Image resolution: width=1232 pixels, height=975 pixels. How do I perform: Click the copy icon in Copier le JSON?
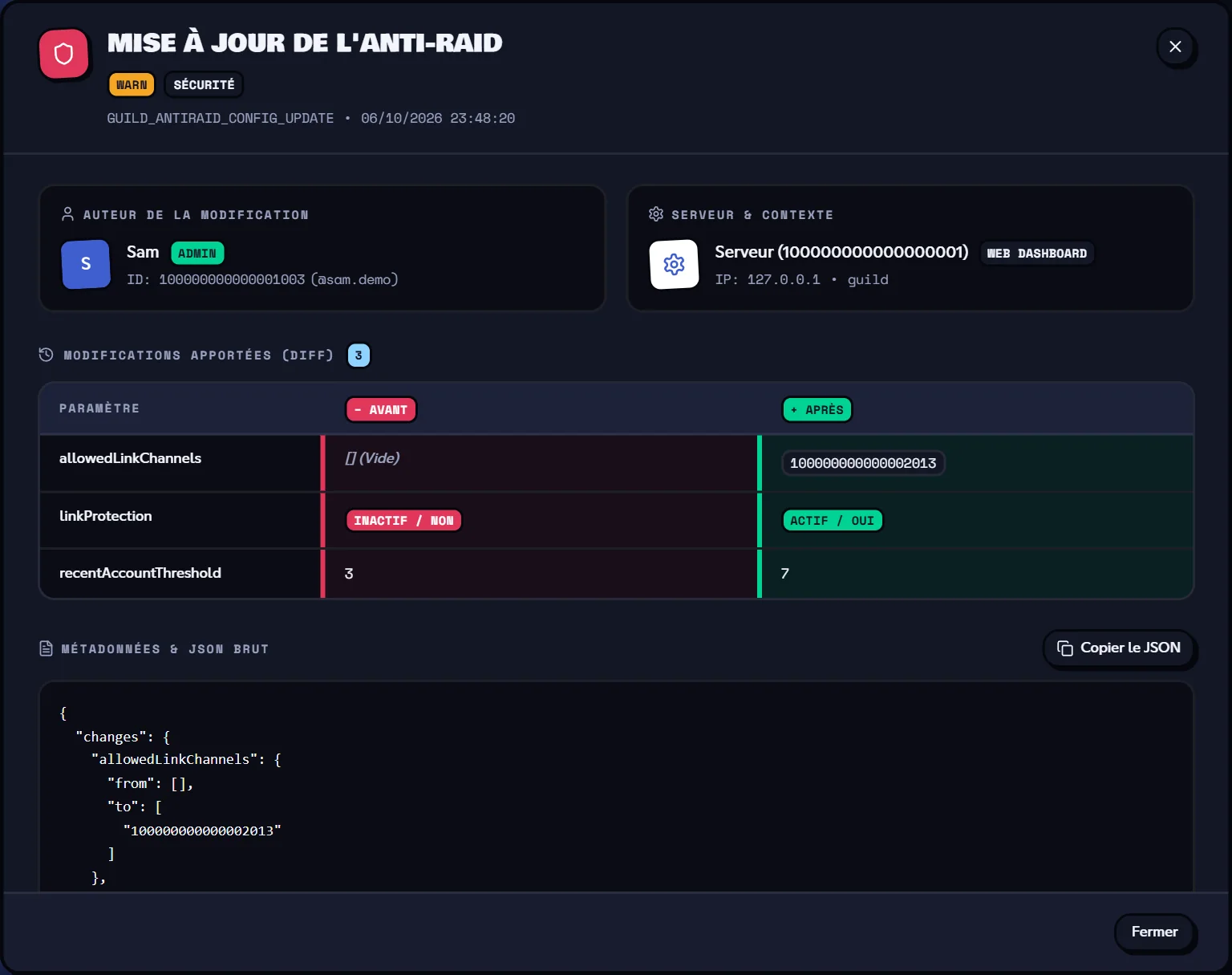[x=1065, y=648]
